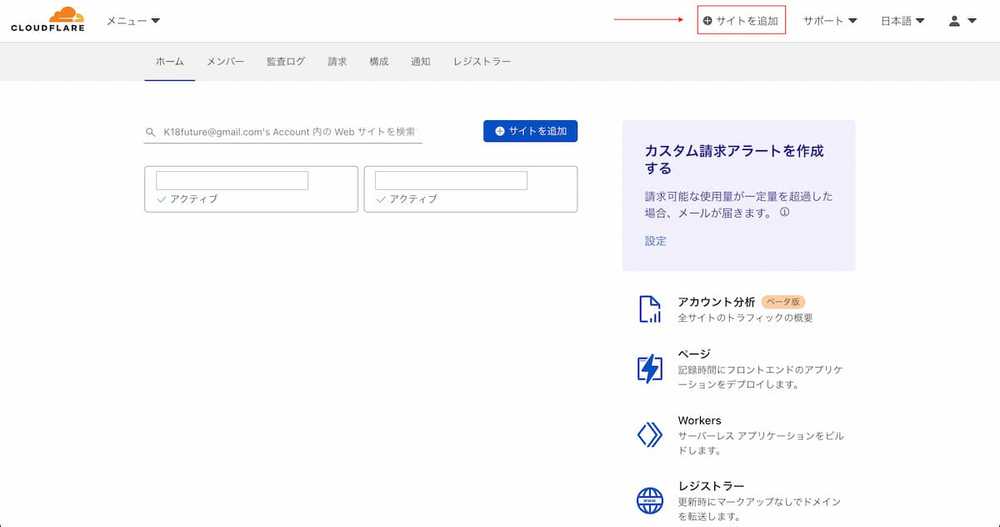Open the 日本語 language selector
The height and width of the screenshot is (527, 1000).
pyautogui.click(x=902, y=21)
